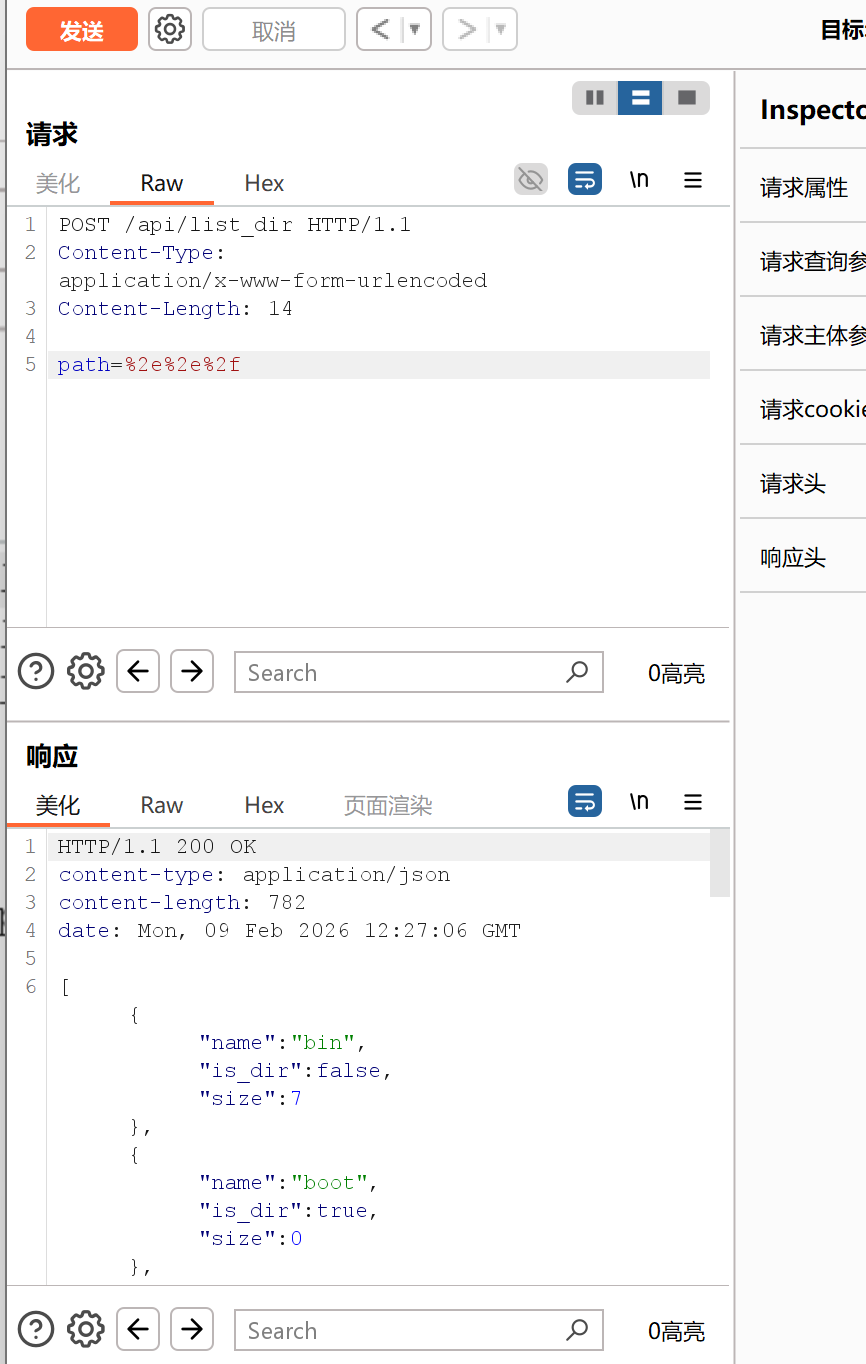
Task: Open the request hamburger options menu
Action: point(693,180)
